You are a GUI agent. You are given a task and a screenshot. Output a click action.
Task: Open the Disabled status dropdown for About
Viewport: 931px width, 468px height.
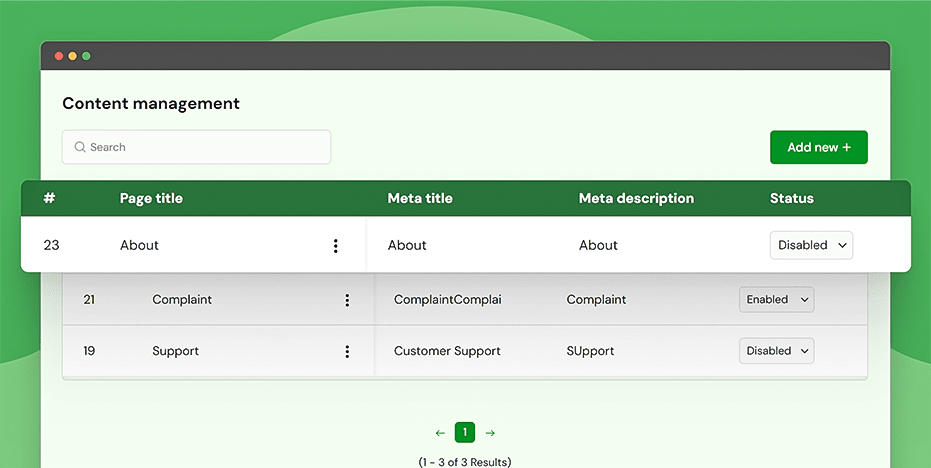click(x=811, y=245)
